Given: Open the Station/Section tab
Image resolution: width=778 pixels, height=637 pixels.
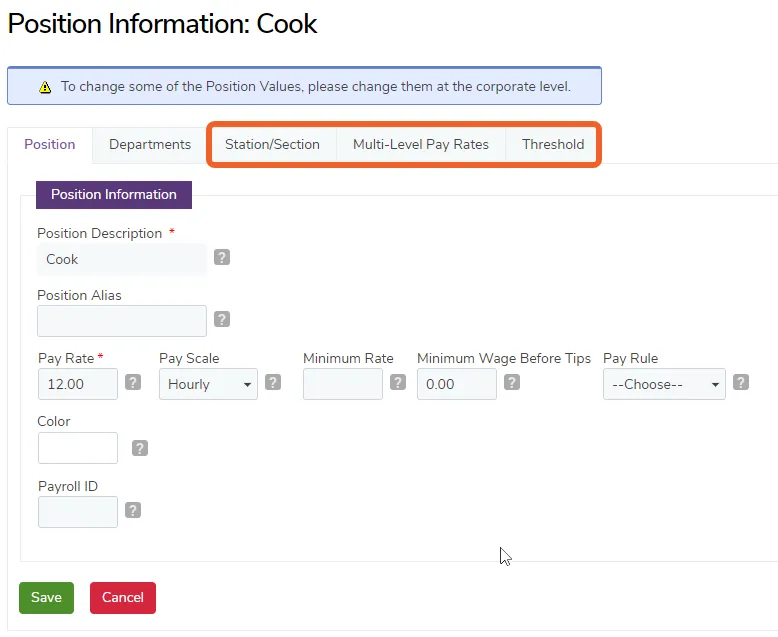Looking at the screenshot, I should 272,144.
